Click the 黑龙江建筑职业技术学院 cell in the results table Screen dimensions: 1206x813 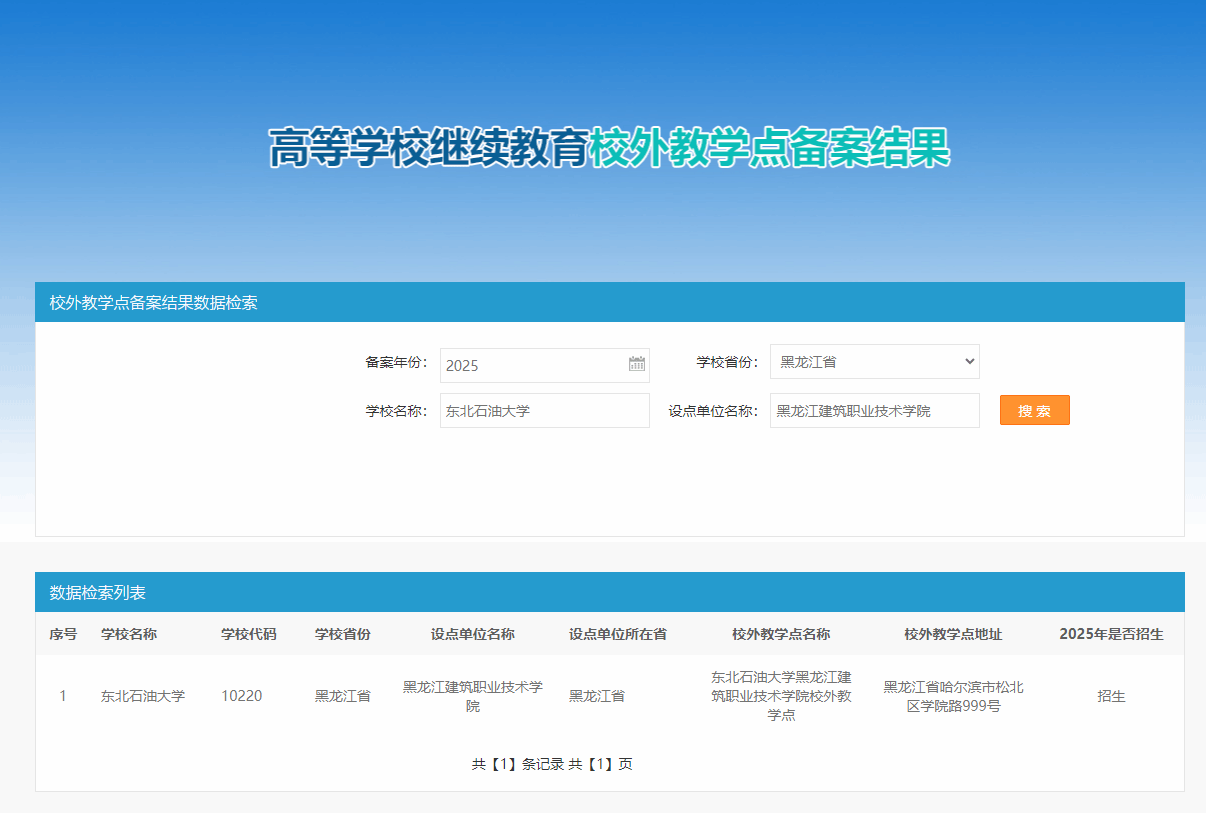(x=473, y=696)
